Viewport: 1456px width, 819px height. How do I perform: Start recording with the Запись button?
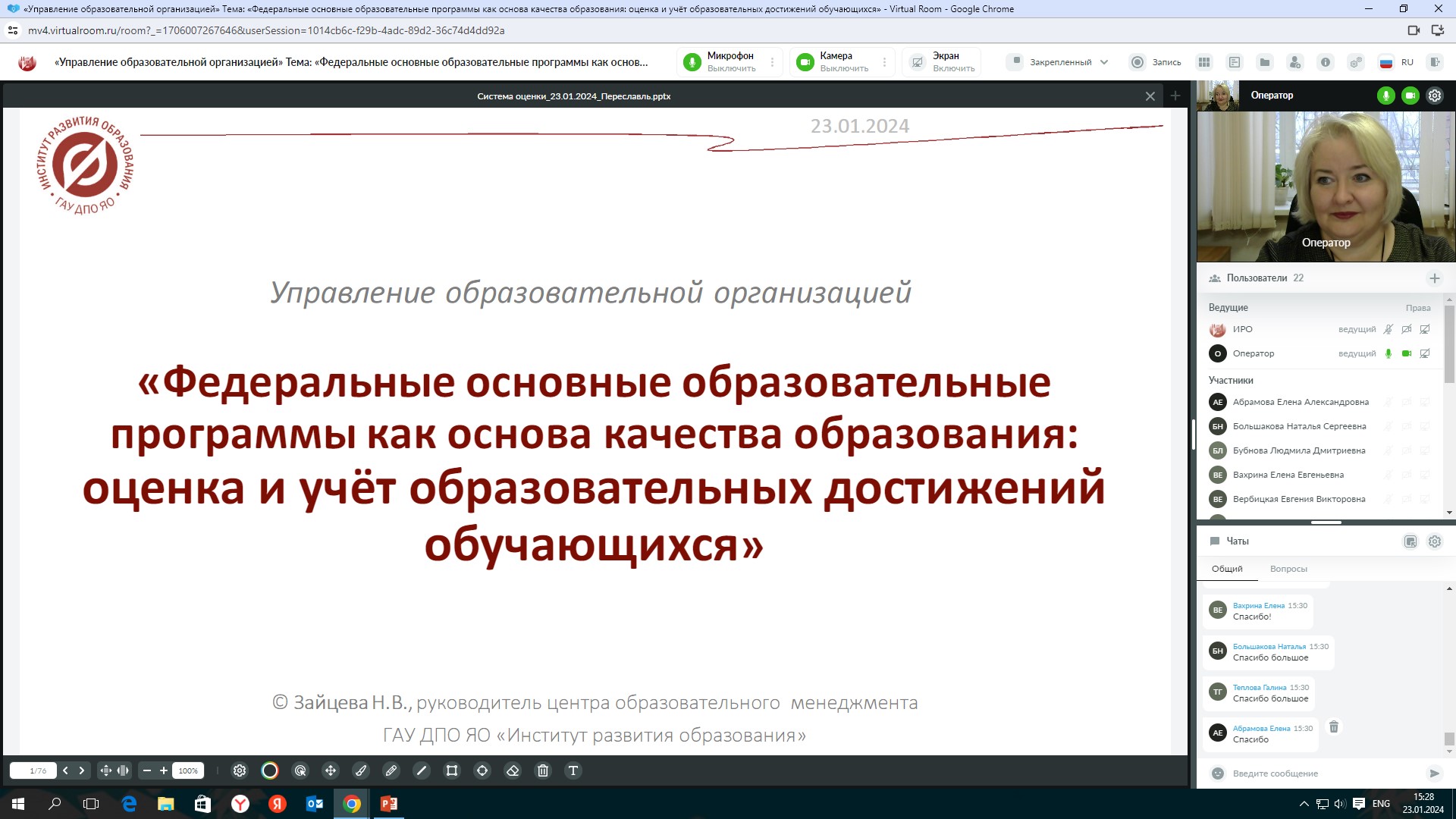(1156, 62)
